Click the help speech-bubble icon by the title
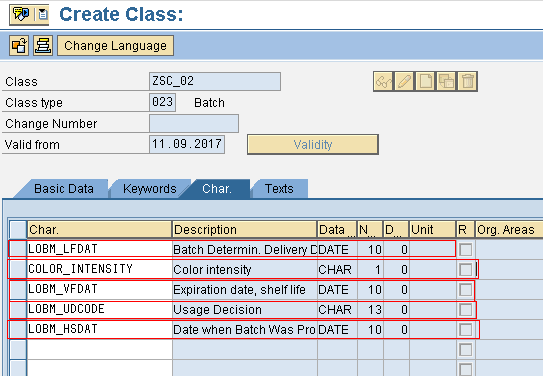Image resolution: width=543 pixels, height=376 pixels. 21,14
